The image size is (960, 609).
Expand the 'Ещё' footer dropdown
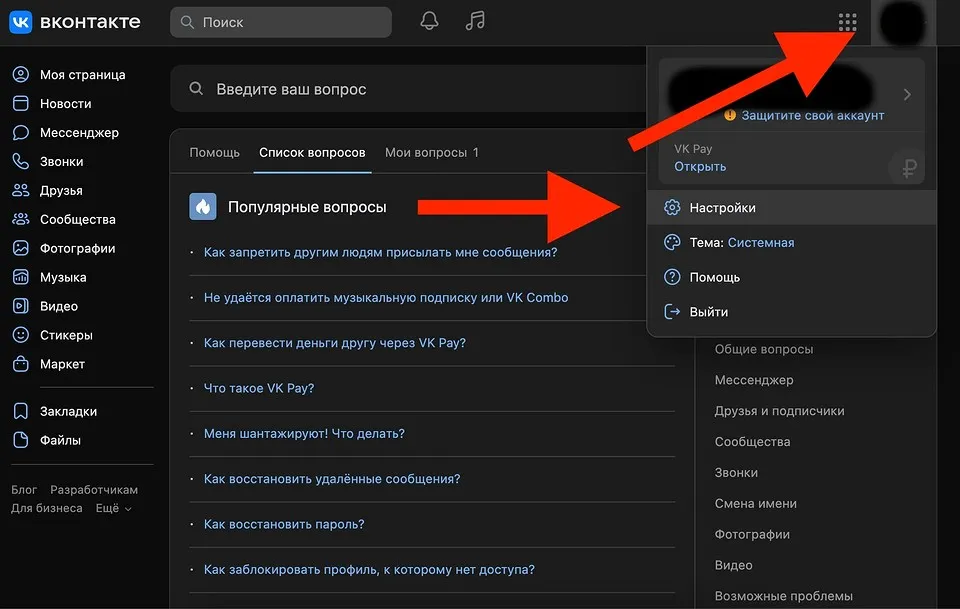pyautogui.click(x=114, y=508)
